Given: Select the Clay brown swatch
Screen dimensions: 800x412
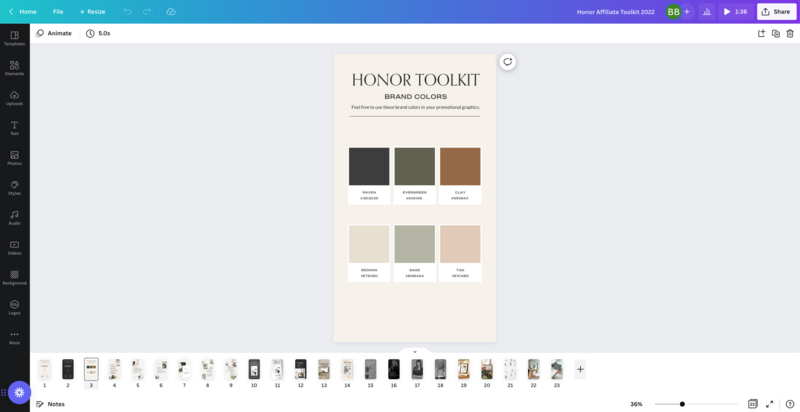Looking at the screenshot, I should [460, 166].
